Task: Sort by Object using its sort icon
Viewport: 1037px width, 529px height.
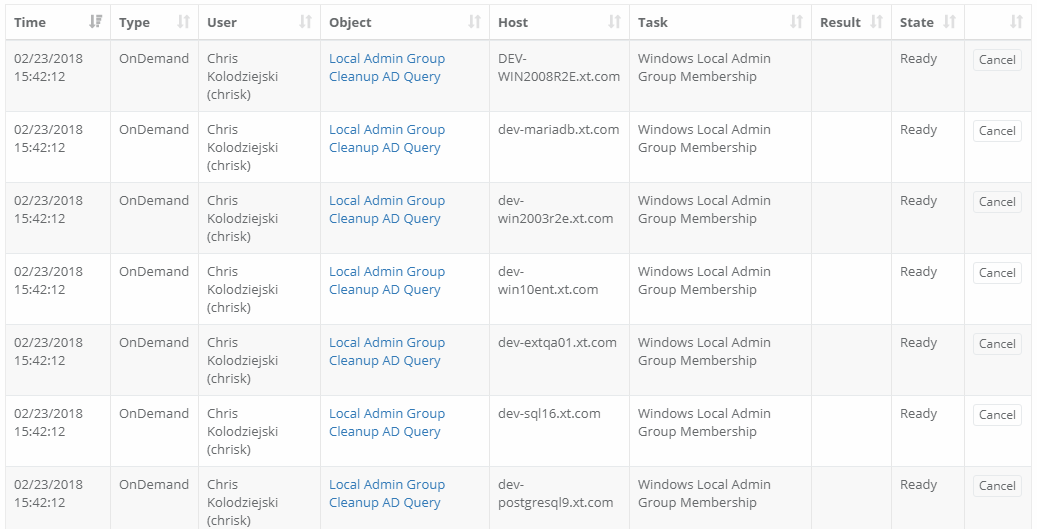Action: click(x=474, y=22)
